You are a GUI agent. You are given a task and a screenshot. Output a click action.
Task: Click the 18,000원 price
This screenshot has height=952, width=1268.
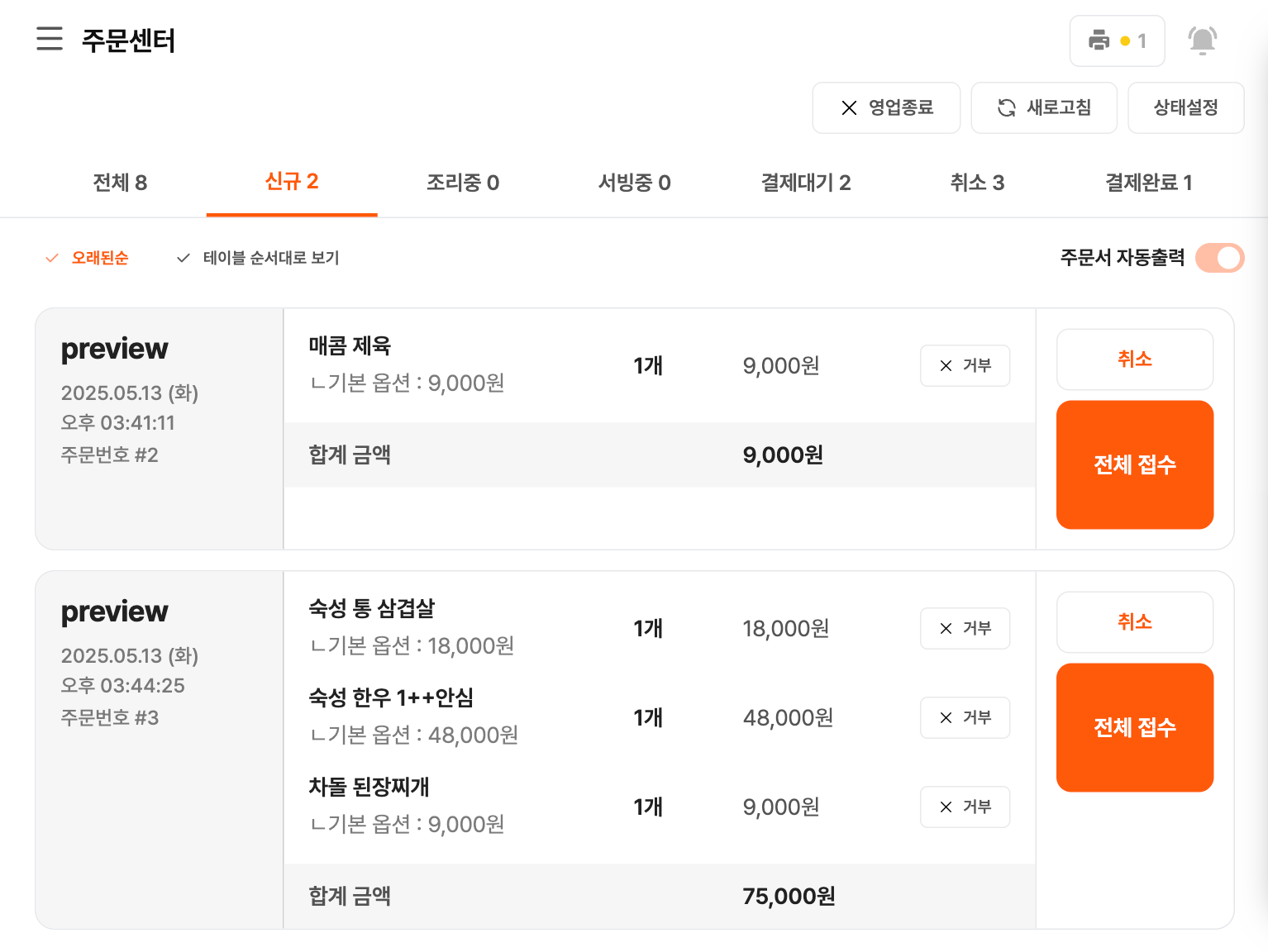pyautogui.click(x=786, y=628)
